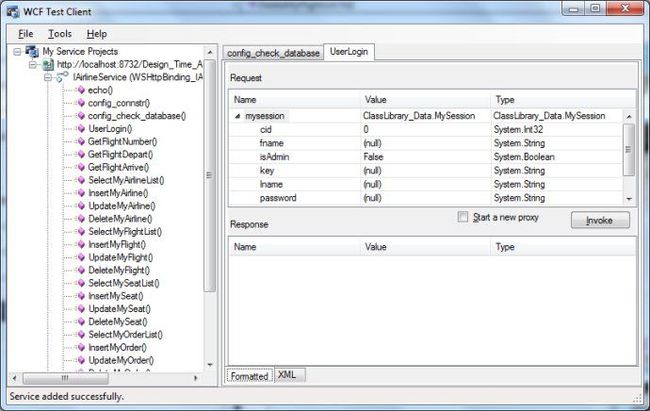
Task: Click tree panel scroll right arrow
Action: [x=196, y=378]
